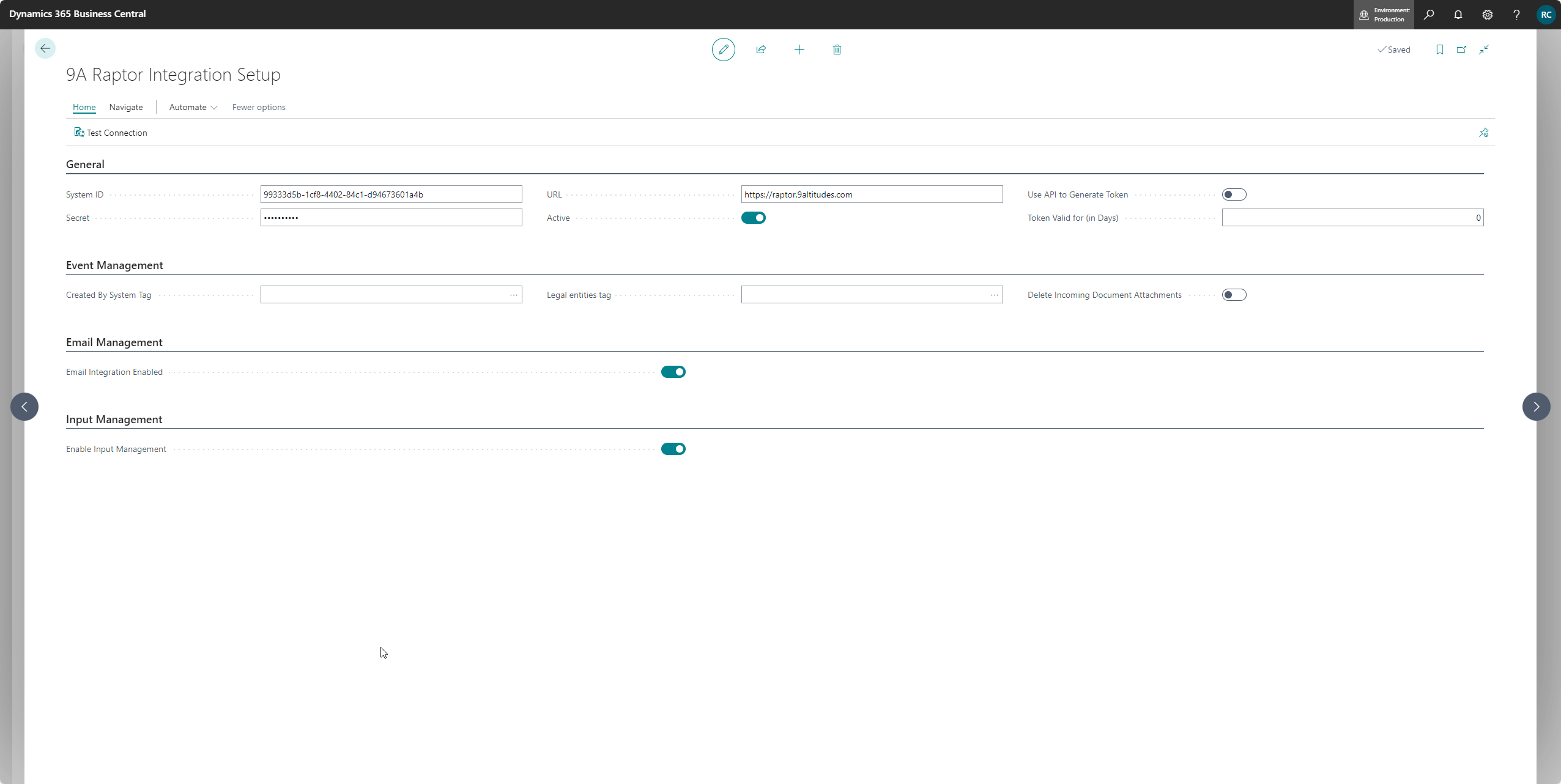
Task: Open Legal entities tag lookup
Action: point(995,295)
